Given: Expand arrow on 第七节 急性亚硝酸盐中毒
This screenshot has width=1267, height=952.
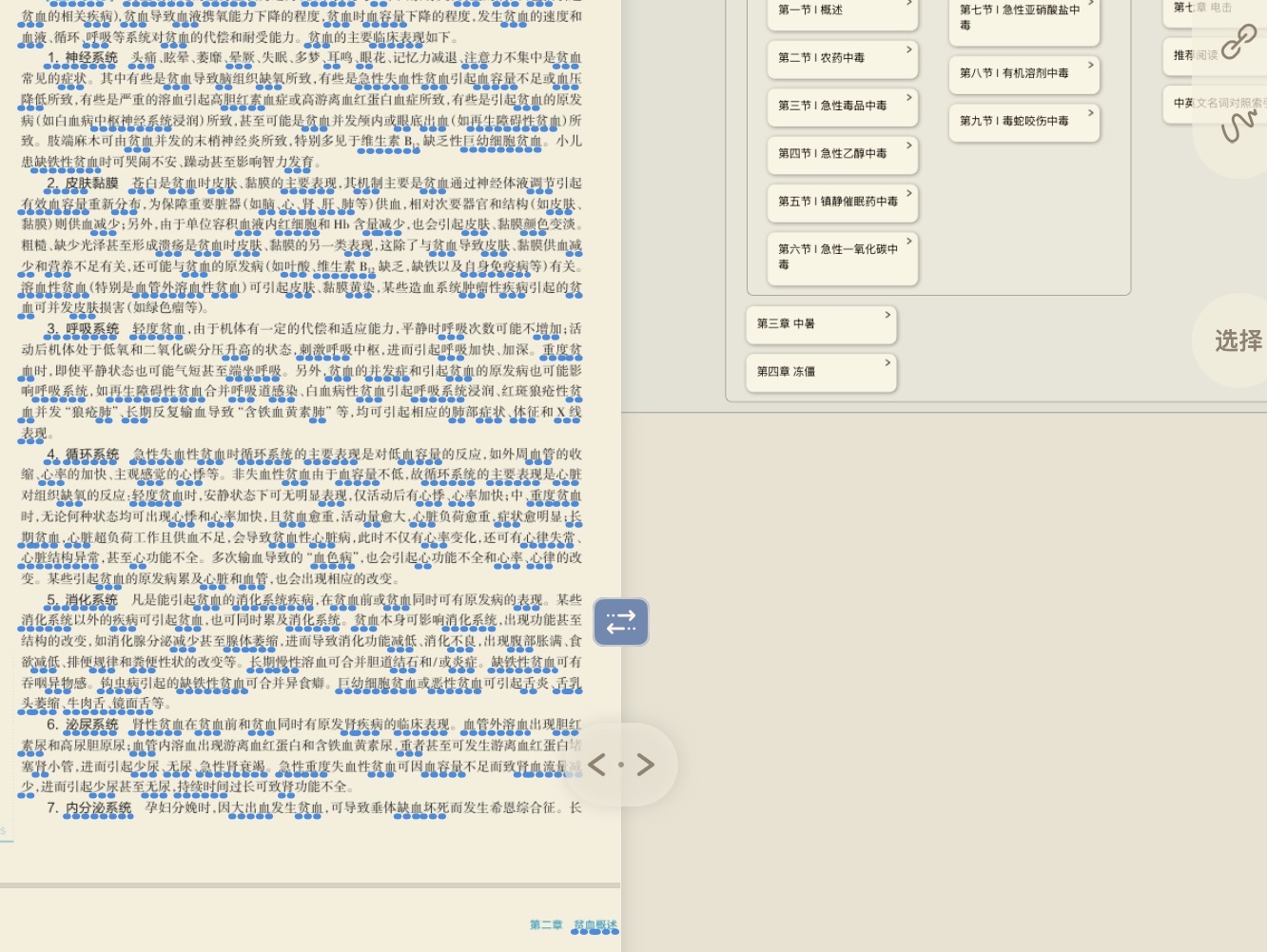Looking at the screenshot, I should pos(1090,5).
